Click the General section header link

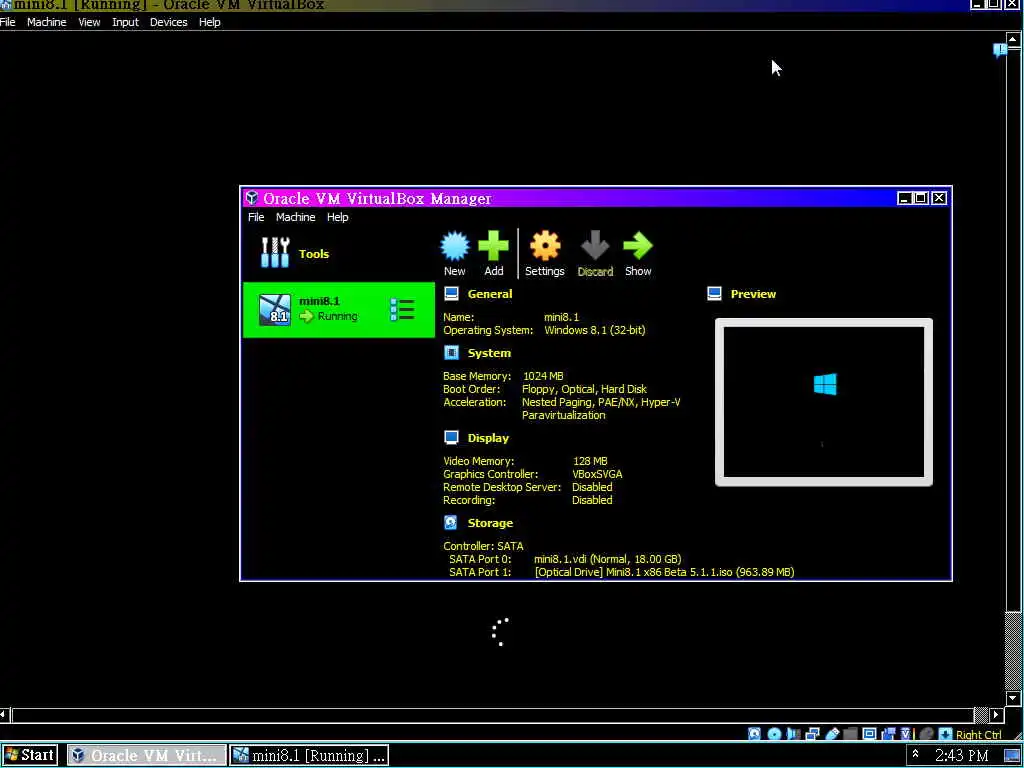click(490, 294)
